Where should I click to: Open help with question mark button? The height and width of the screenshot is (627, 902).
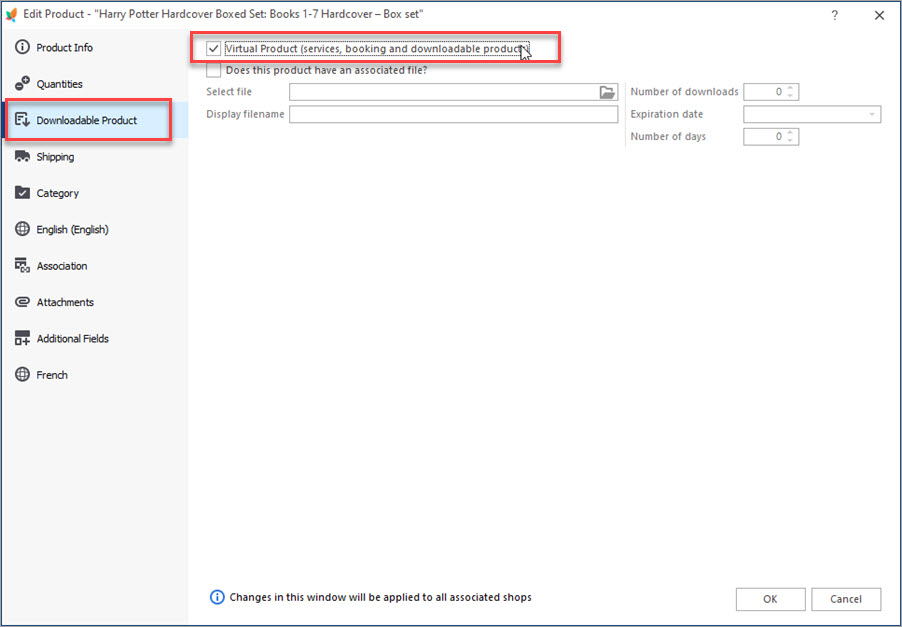tap(834, 16)
